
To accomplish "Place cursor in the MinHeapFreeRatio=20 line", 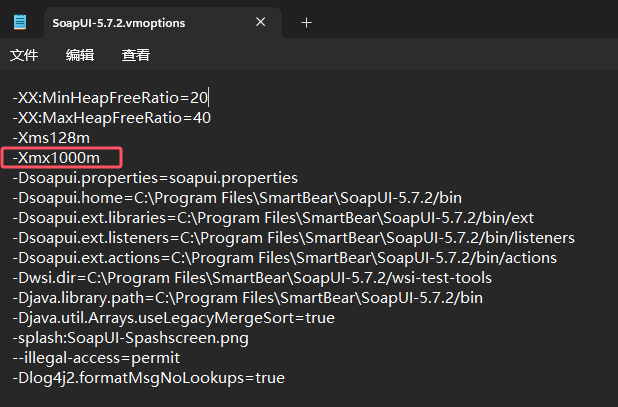I will coord(110,98).
